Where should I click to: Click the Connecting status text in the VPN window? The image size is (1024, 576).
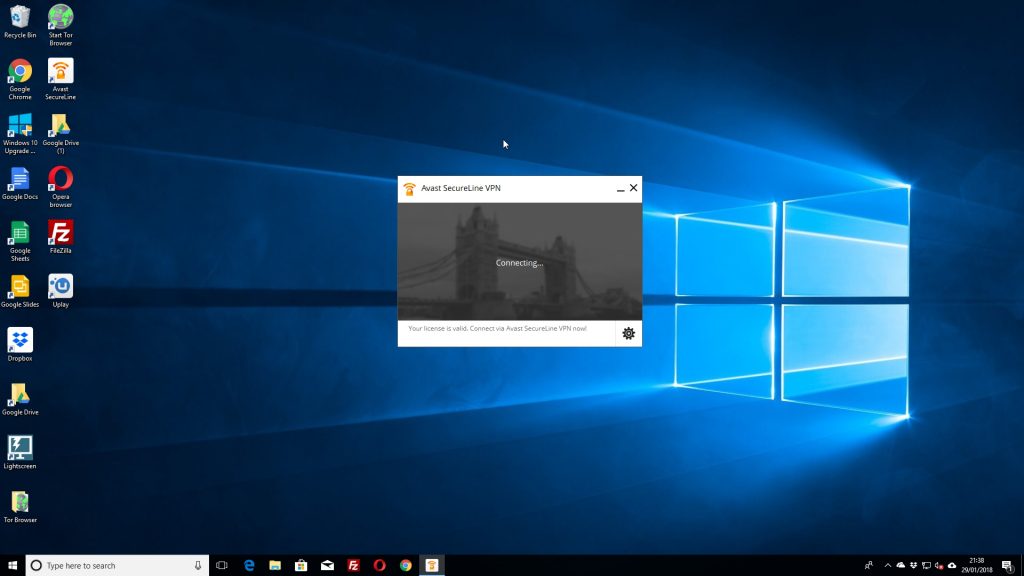[x=519, y=263]
